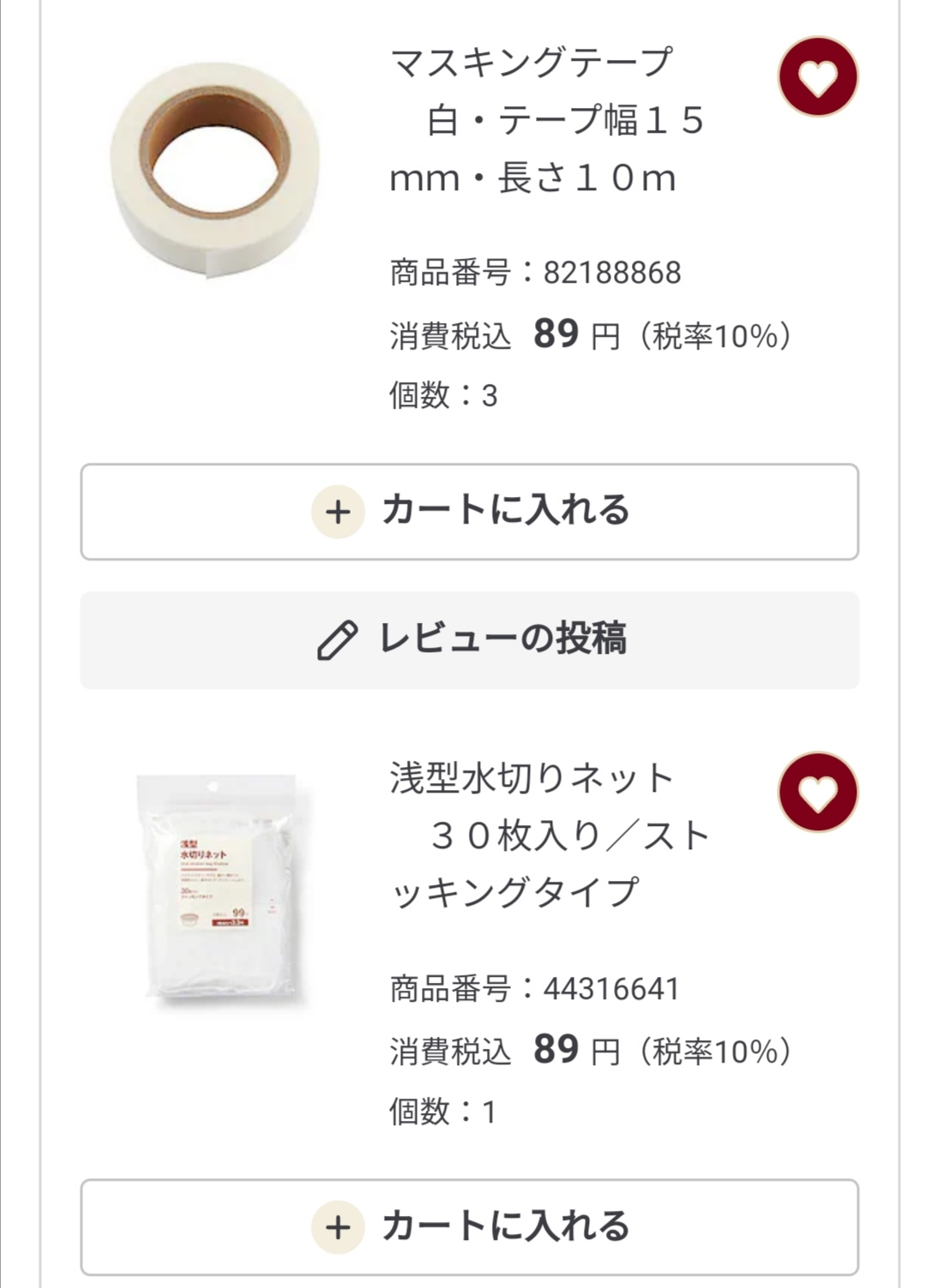Toggle favorite heart for マスキングテープ
The height and width of the screenshot is (1288, 926).
click(x=817, y=77)
